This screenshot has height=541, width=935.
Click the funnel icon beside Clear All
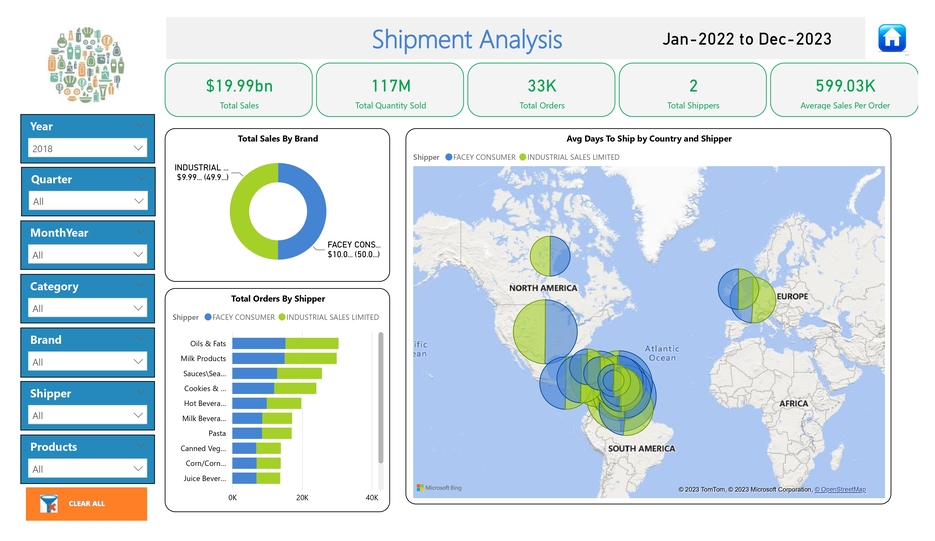point(47,504)
